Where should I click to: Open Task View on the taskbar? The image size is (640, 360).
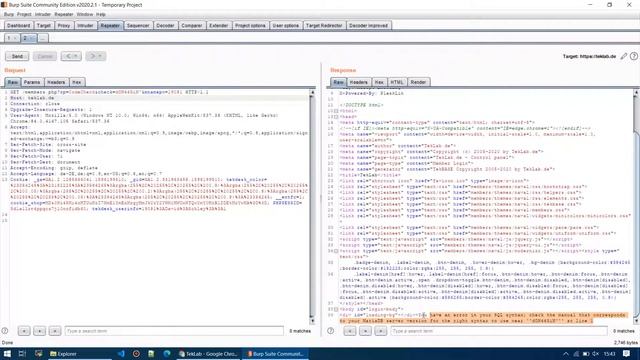pyautogui.click(x=22, y=353)
